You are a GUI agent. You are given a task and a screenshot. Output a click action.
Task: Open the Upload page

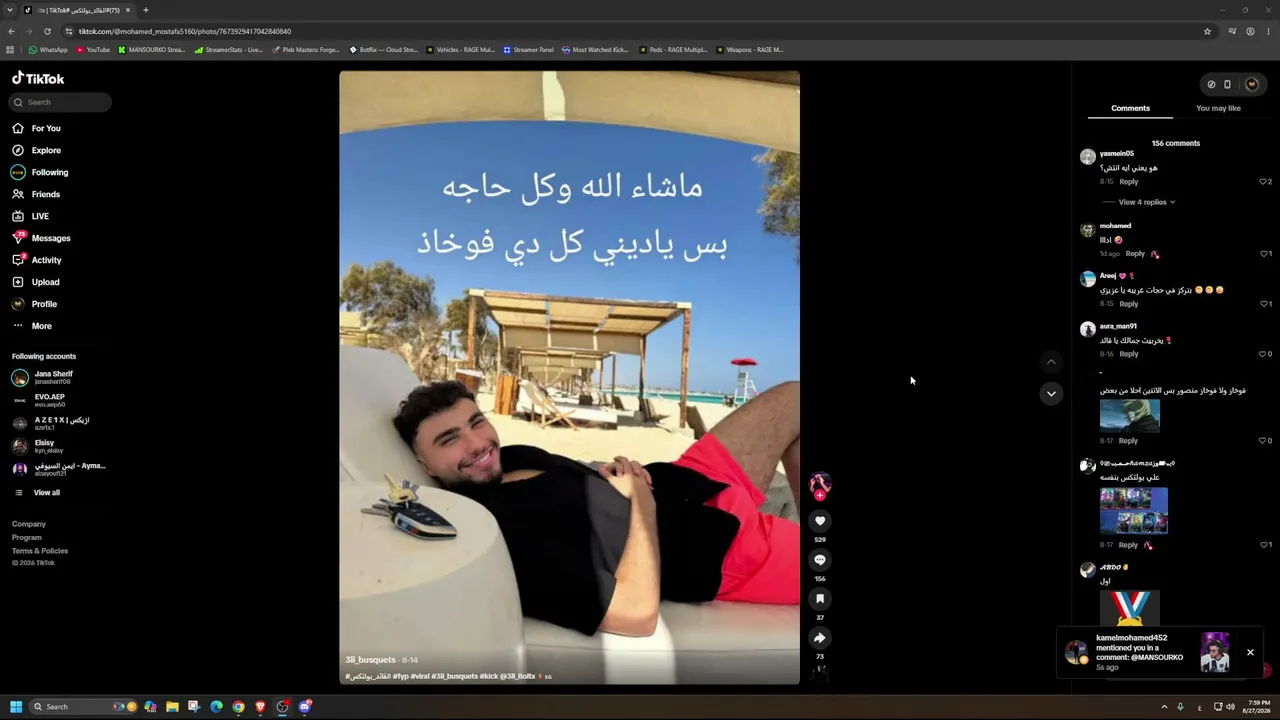pyautogui.click(x=36, y=282)
